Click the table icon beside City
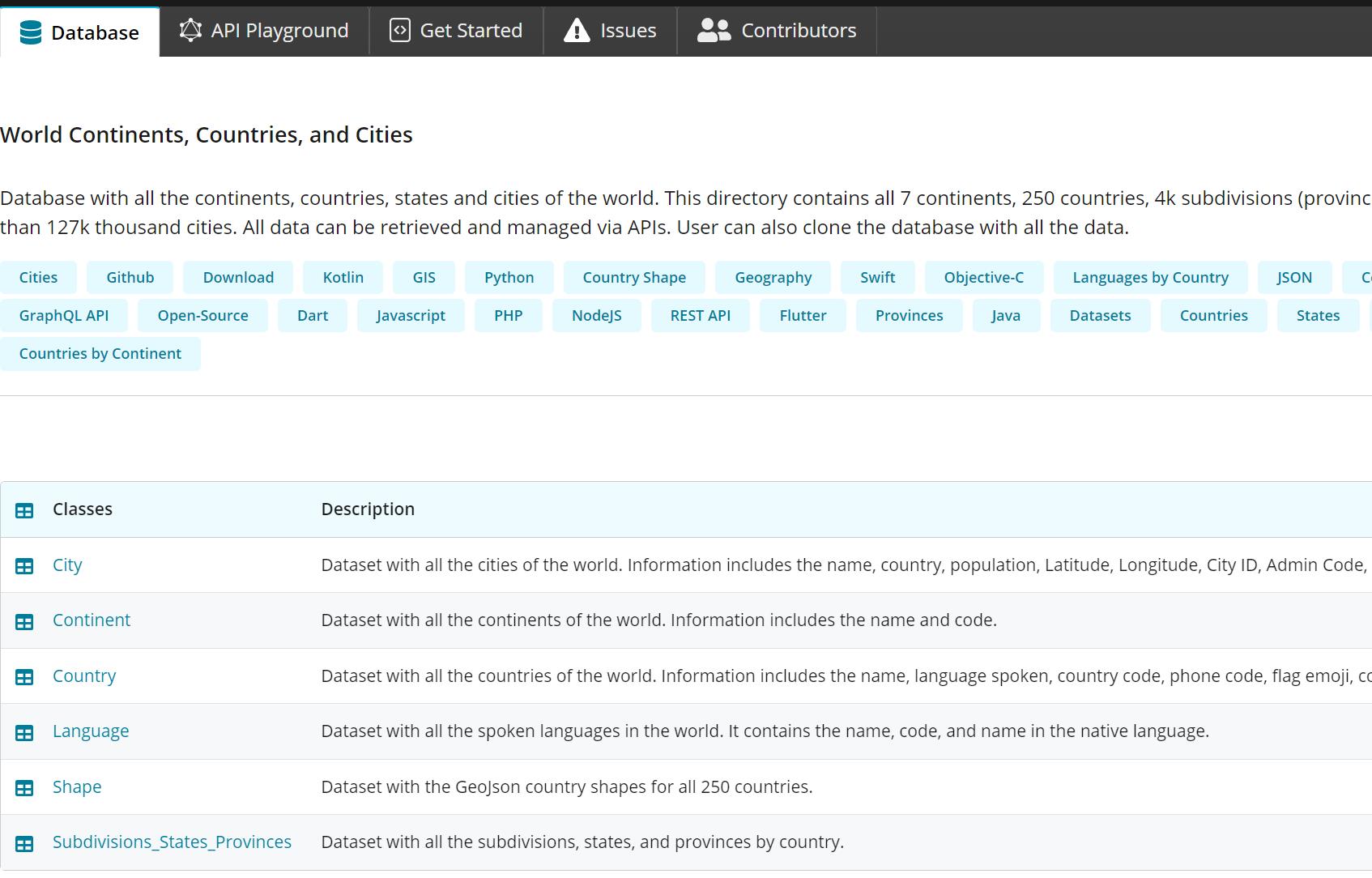 click(x=24, y=566)
